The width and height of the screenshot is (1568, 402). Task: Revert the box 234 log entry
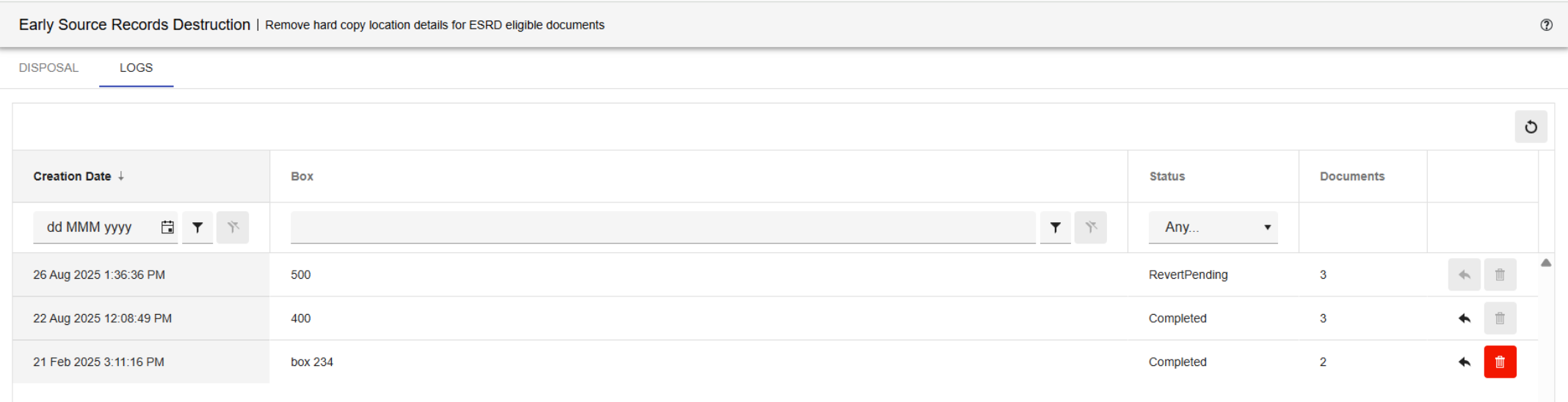point(1464,362)
